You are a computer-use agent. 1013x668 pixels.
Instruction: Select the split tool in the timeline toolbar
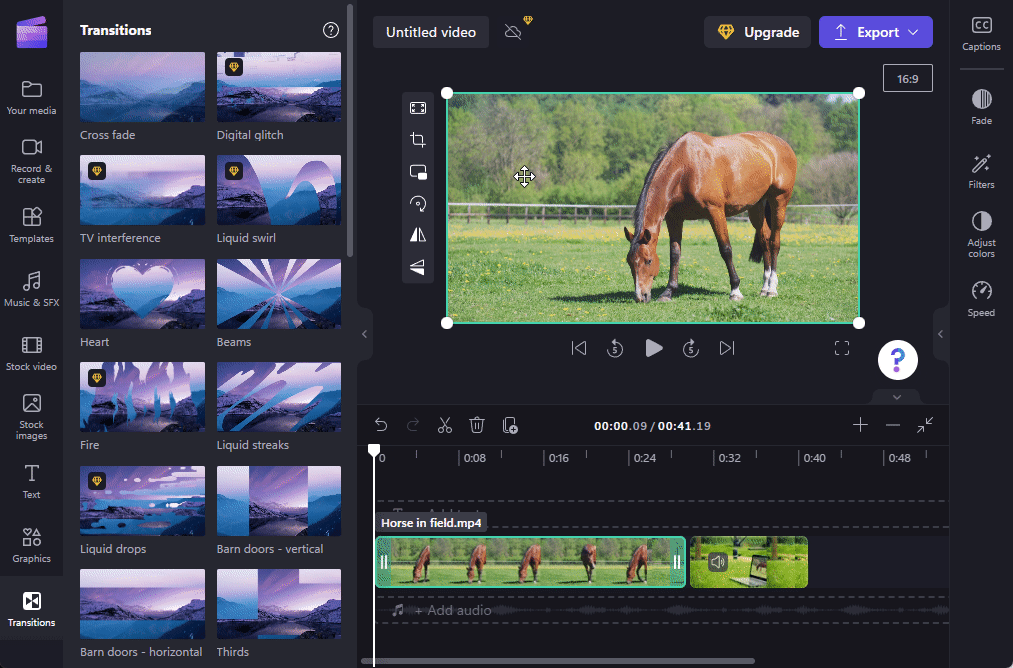(444, 425)
